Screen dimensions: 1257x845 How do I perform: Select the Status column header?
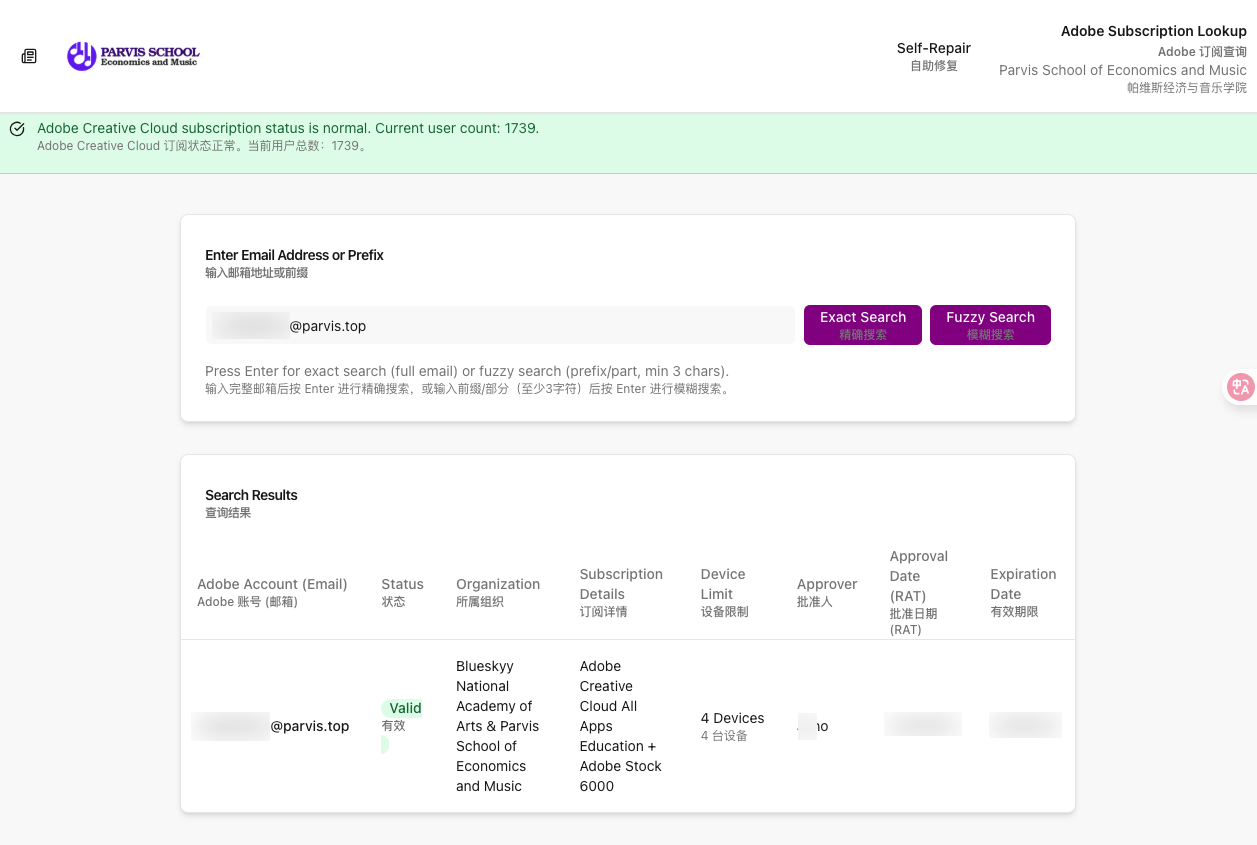pos(402,592)
